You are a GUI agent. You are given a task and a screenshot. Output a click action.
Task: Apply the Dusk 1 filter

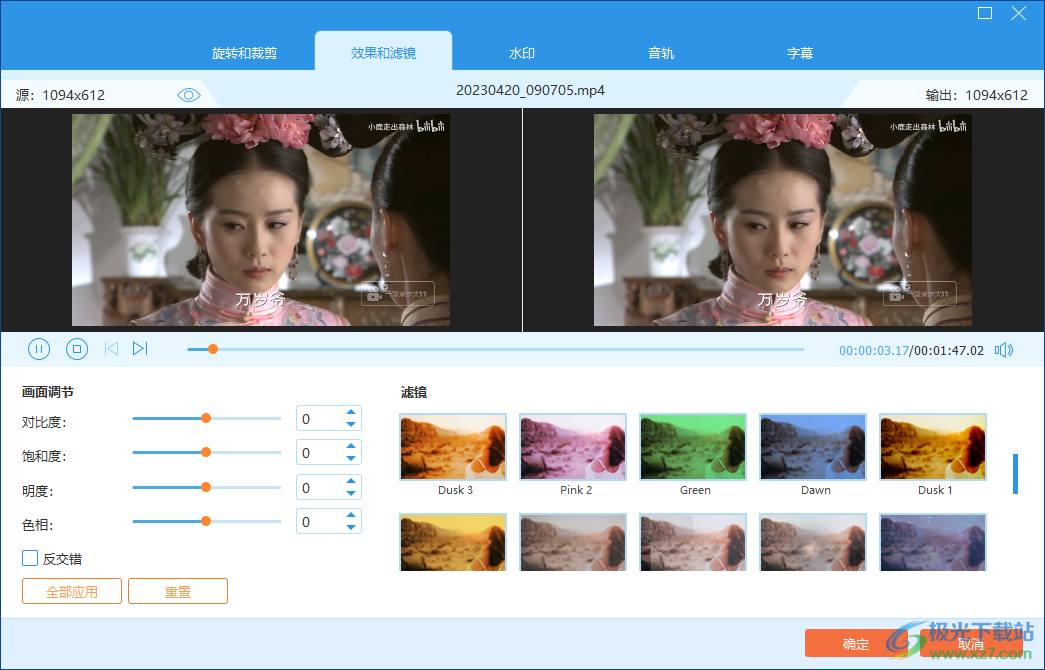(933, 447)
